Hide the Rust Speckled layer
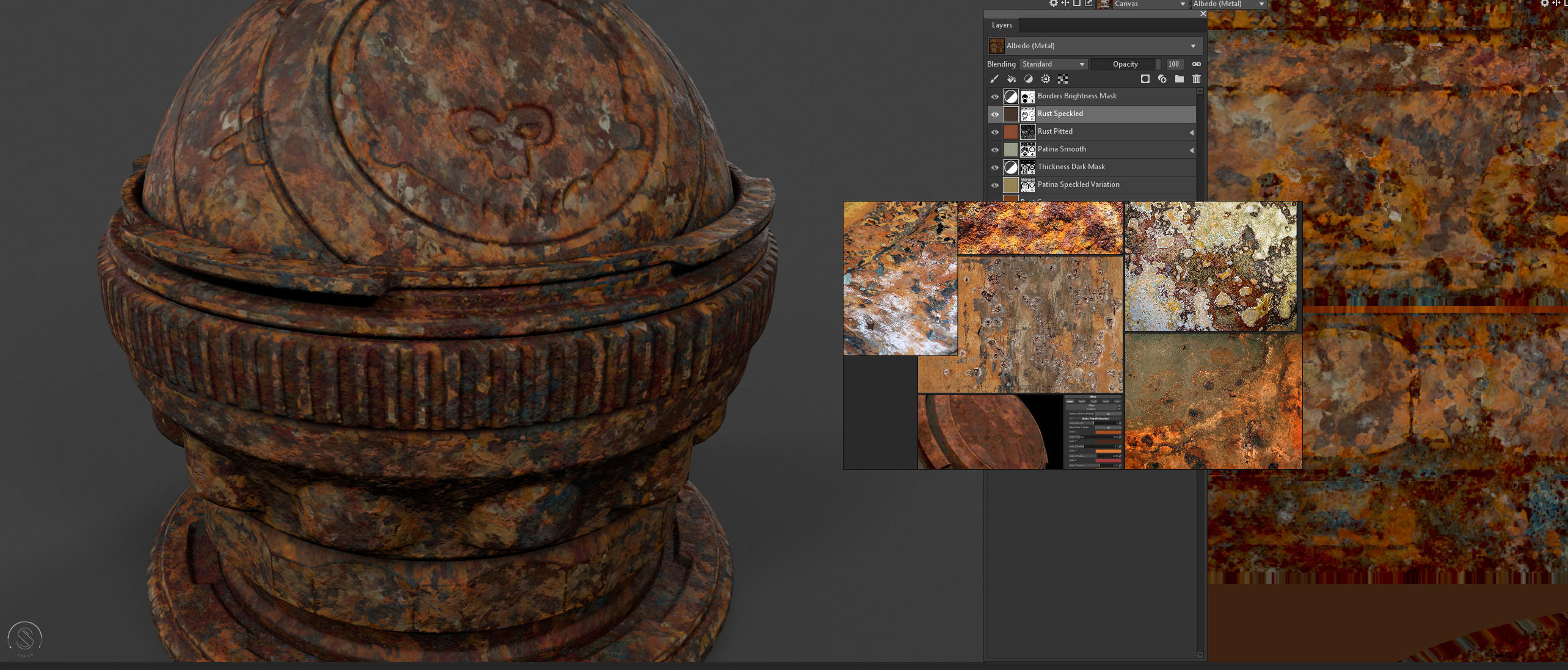The width and height of the screenshot is (1568, 670). coord(995,114)
